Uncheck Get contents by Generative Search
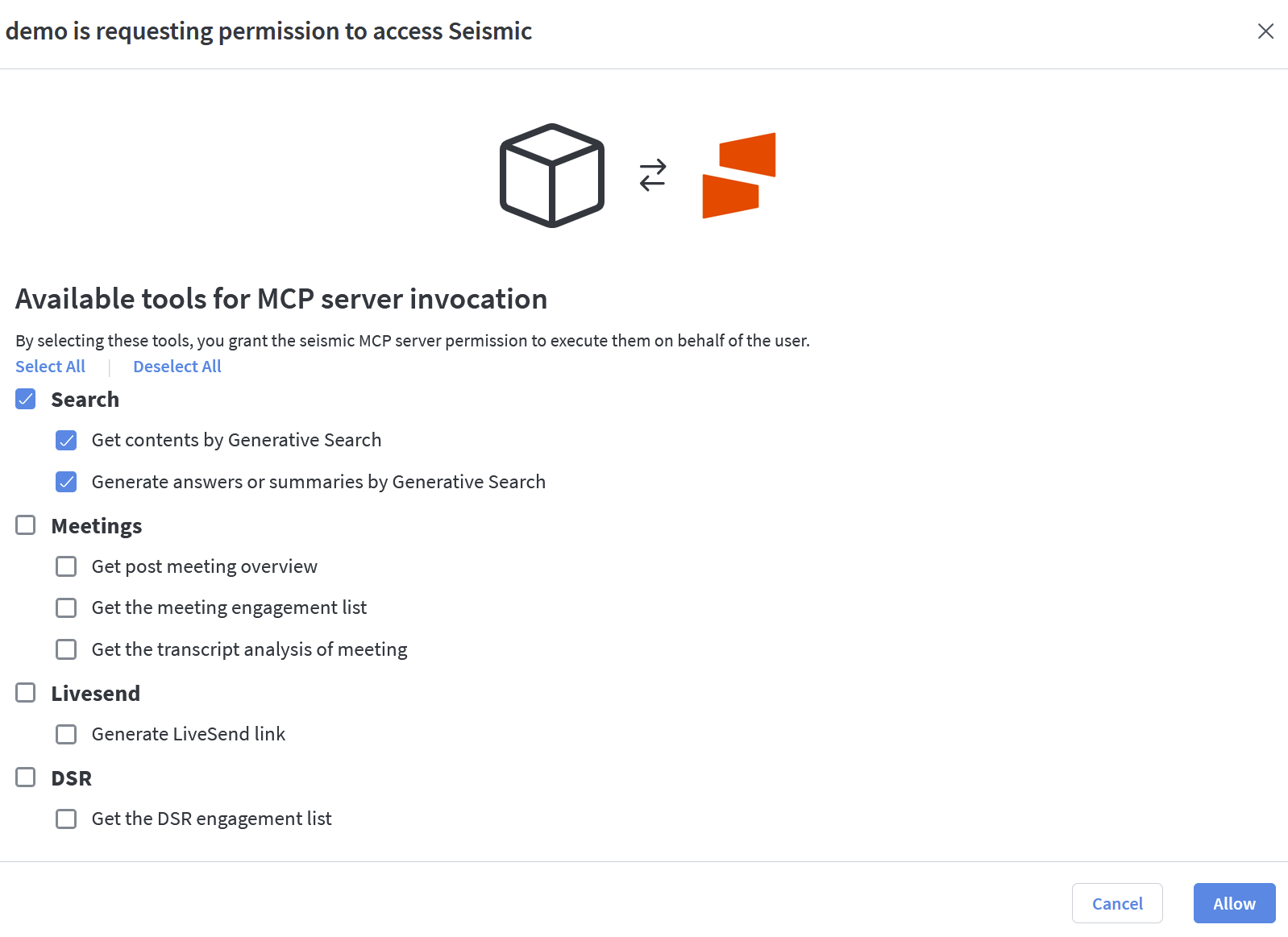The height and width of the screenshot is (937, 1288). coord(66,440)
